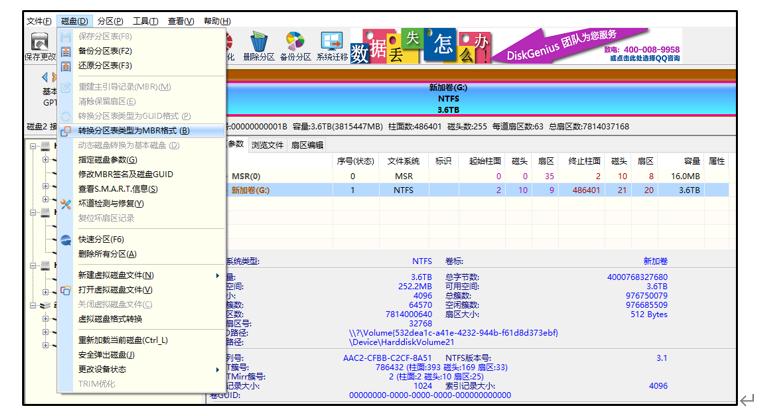764x416 pixels.
Task: Click the all-zero GUID value
Action: pyautogui.click(x=430, y=396)
